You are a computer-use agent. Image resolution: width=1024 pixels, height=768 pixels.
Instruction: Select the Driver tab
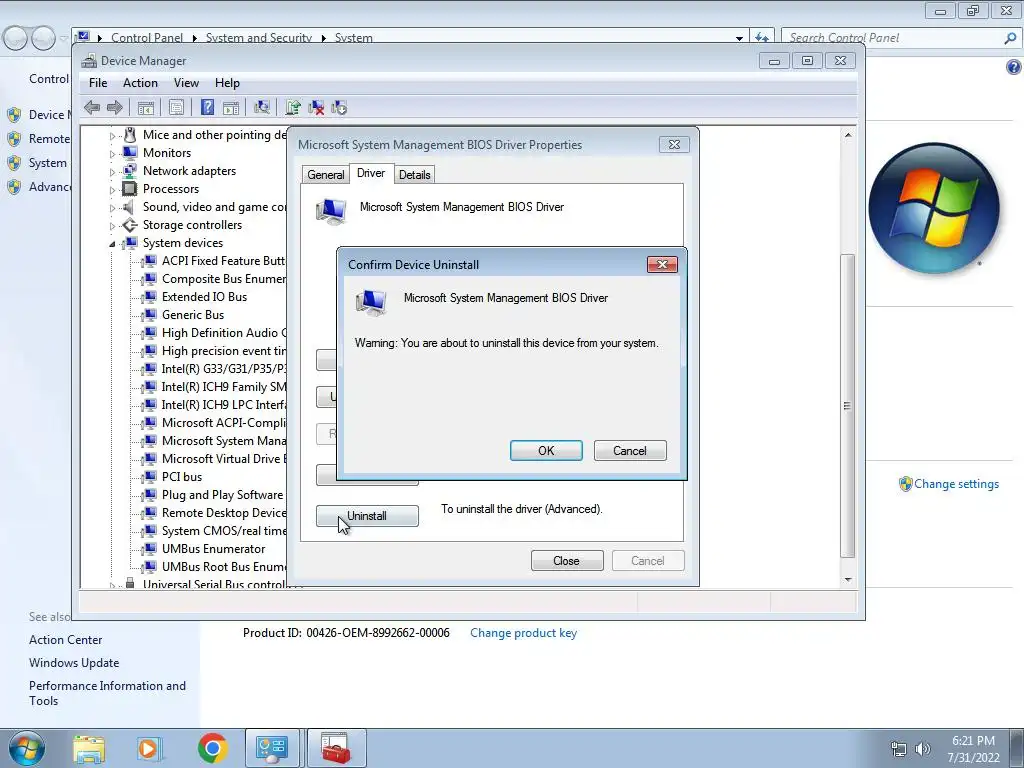tap(371, 173)
